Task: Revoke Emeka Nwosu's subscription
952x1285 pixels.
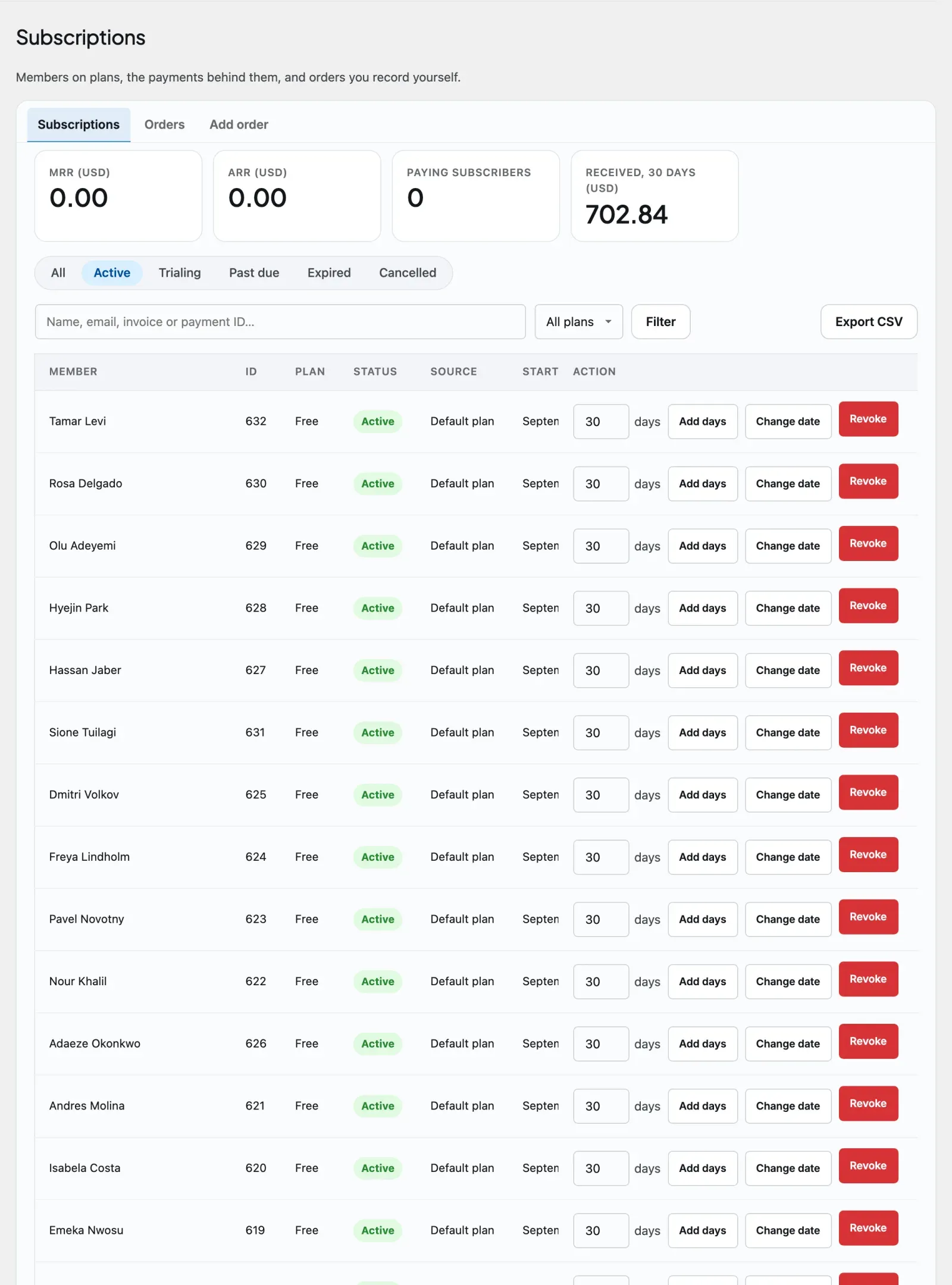Action: pyautogui.click(x=868, y=1228)
